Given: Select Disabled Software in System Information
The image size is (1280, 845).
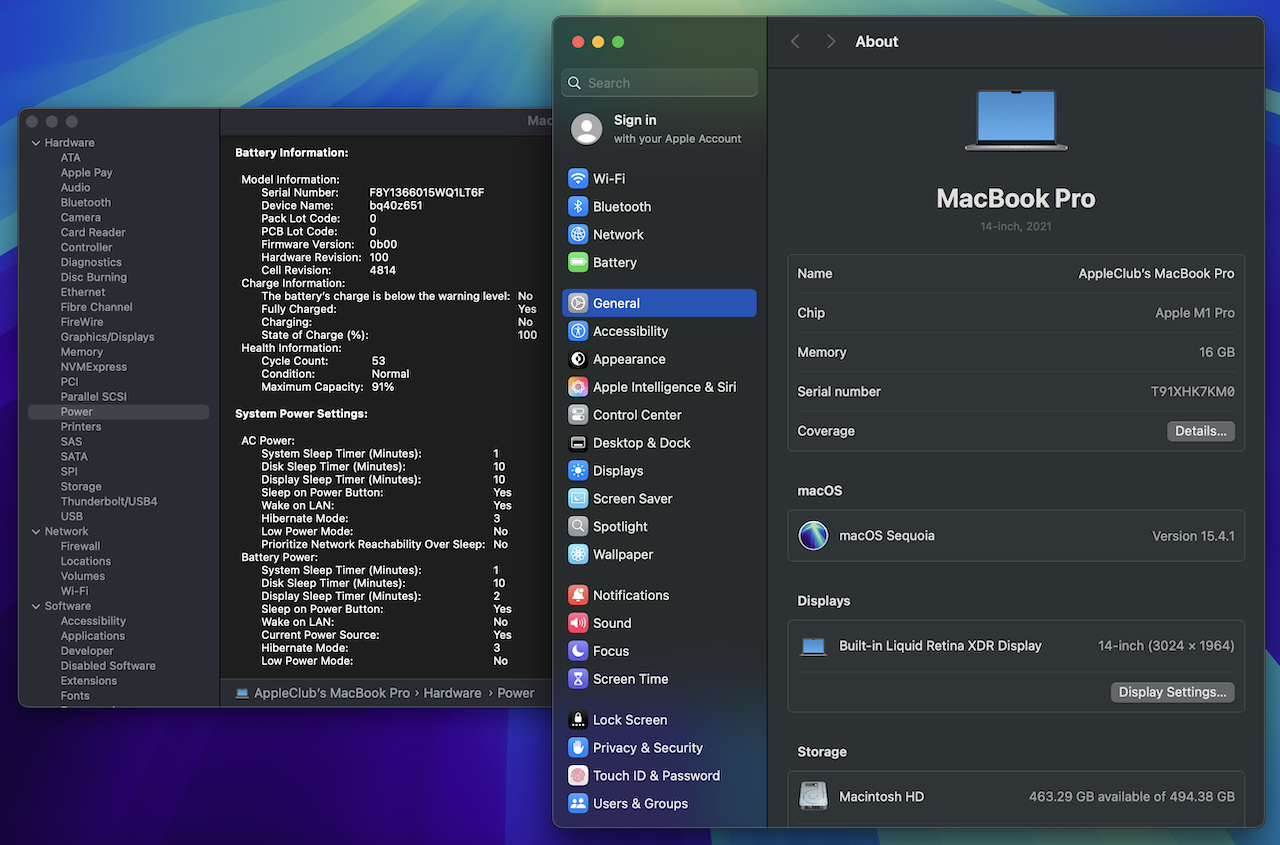Looking at the screenshot, I should tap(108, 666).
